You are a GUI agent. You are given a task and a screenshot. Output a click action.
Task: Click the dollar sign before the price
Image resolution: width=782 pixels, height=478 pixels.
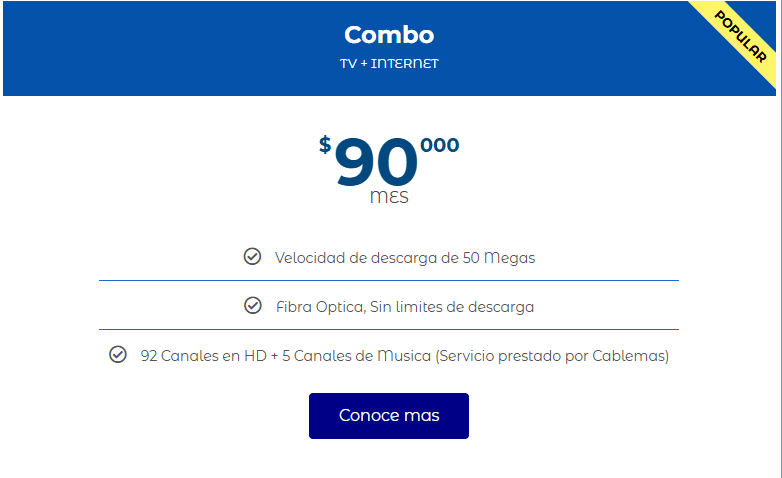point(325,145)
